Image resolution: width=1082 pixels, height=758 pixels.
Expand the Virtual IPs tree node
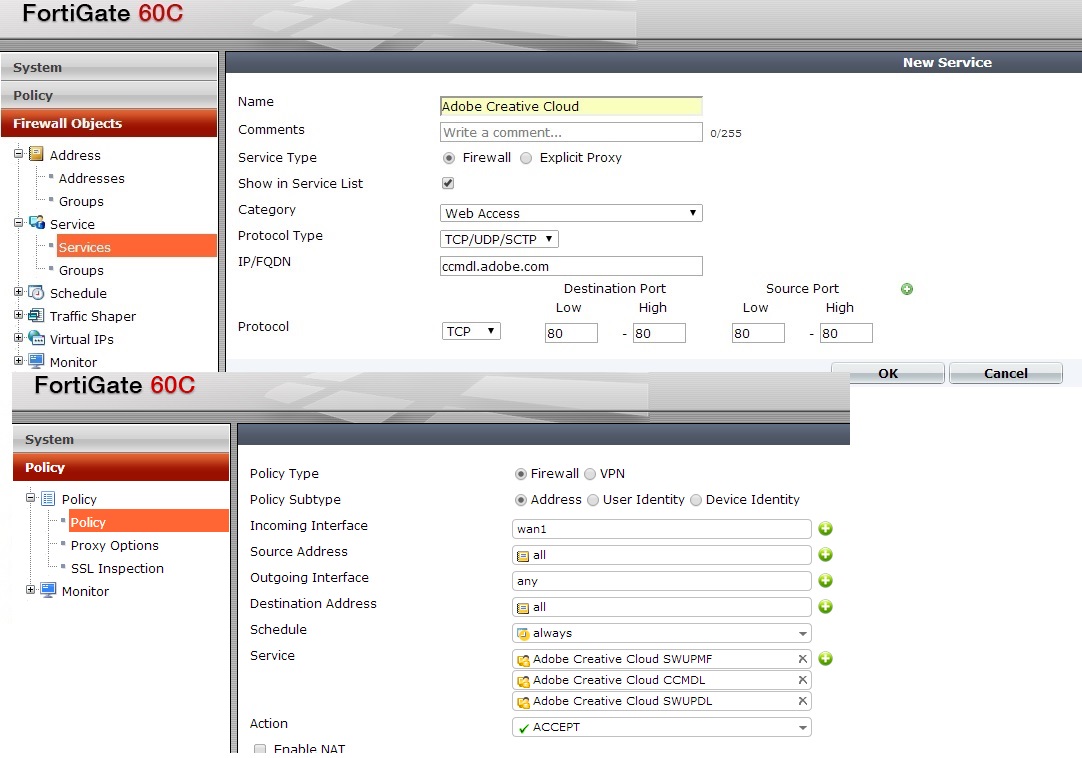pos(19,338)
